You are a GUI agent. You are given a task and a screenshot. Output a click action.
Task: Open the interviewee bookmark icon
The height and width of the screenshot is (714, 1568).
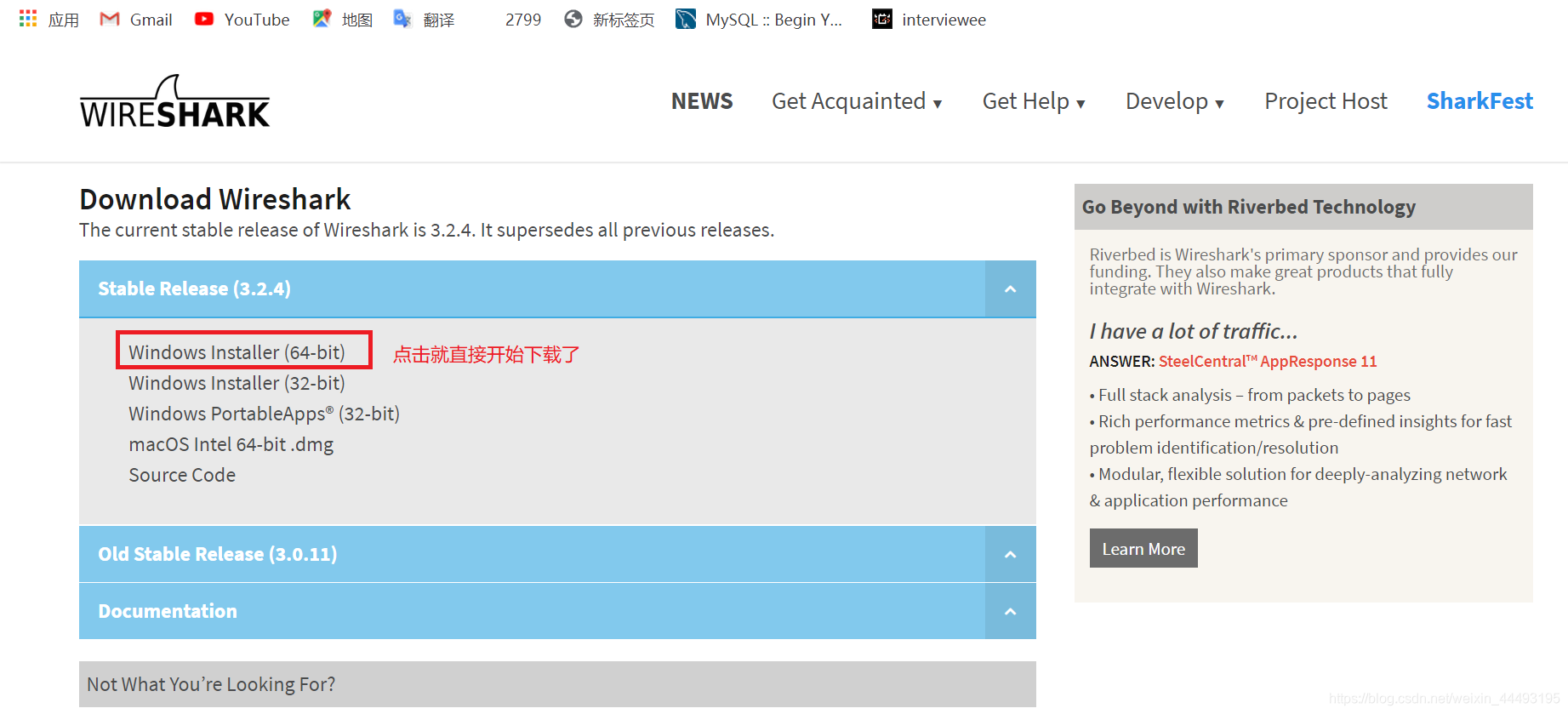[882, 19]
